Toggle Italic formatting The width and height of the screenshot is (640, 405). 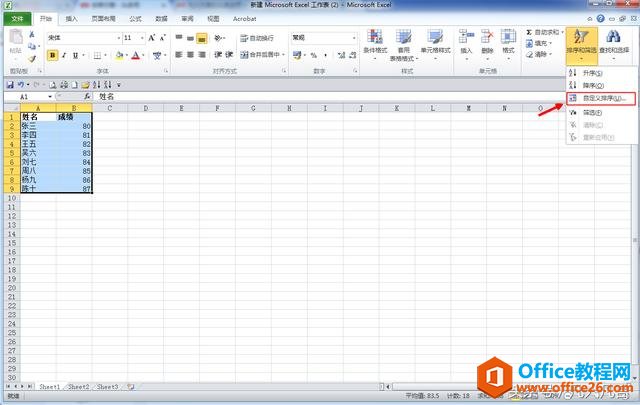tap(64, 55)
